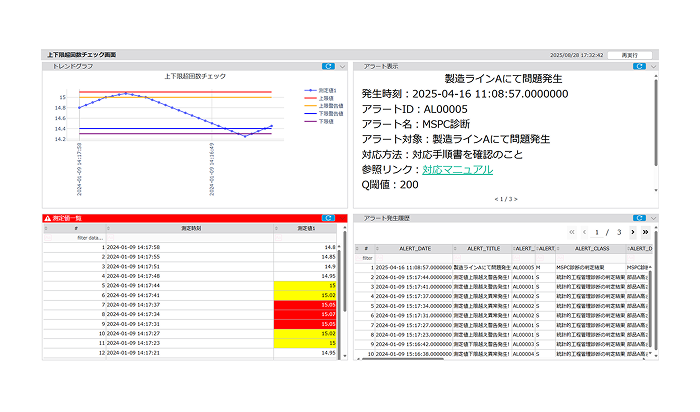Jump to first page of alert history
Image resolution: width=700 pixels, height=412 pixels.
click(571, 232)
